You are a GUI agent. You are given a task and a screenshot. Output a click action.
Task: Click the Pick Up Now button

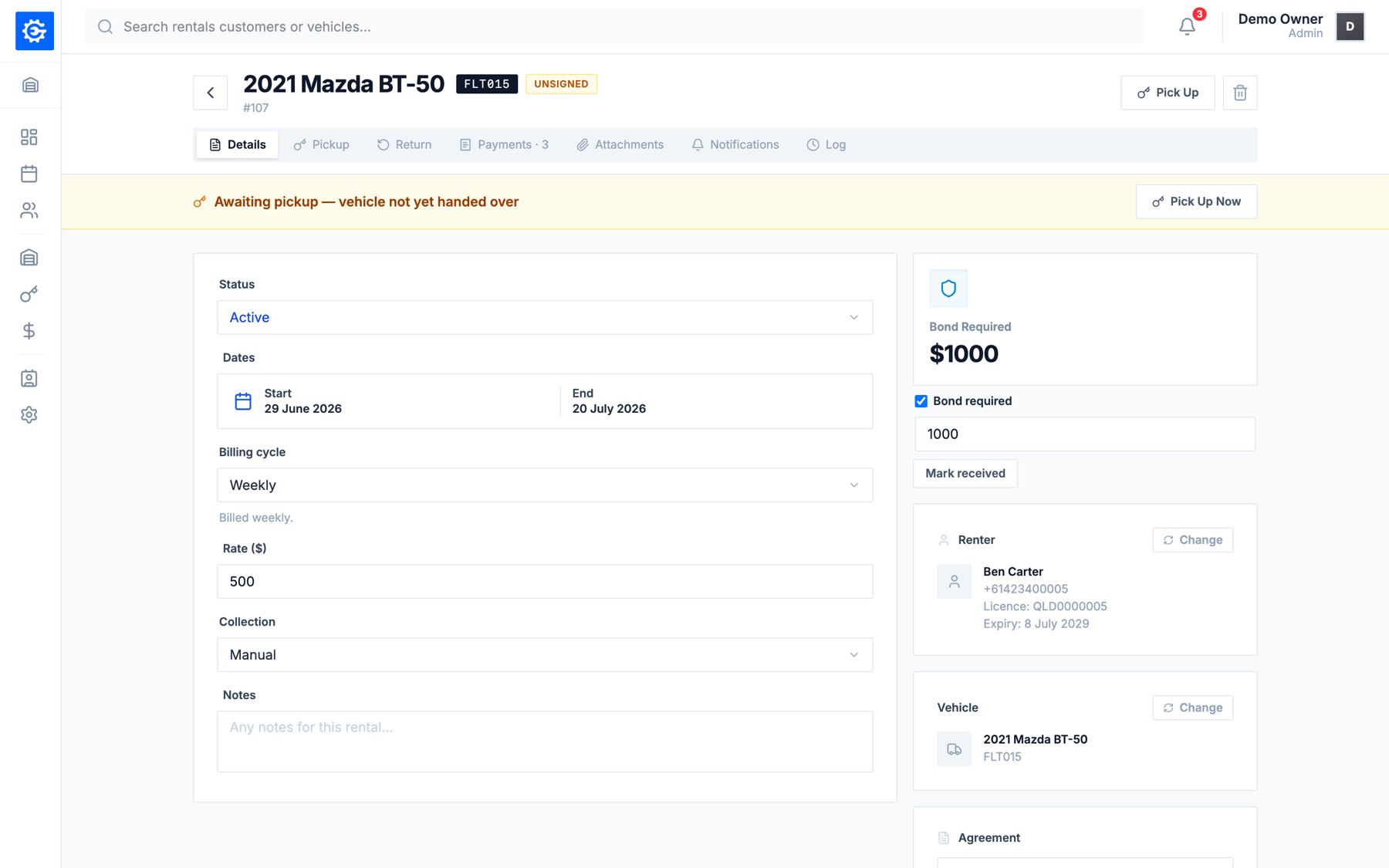click(x=1196, y=201)
